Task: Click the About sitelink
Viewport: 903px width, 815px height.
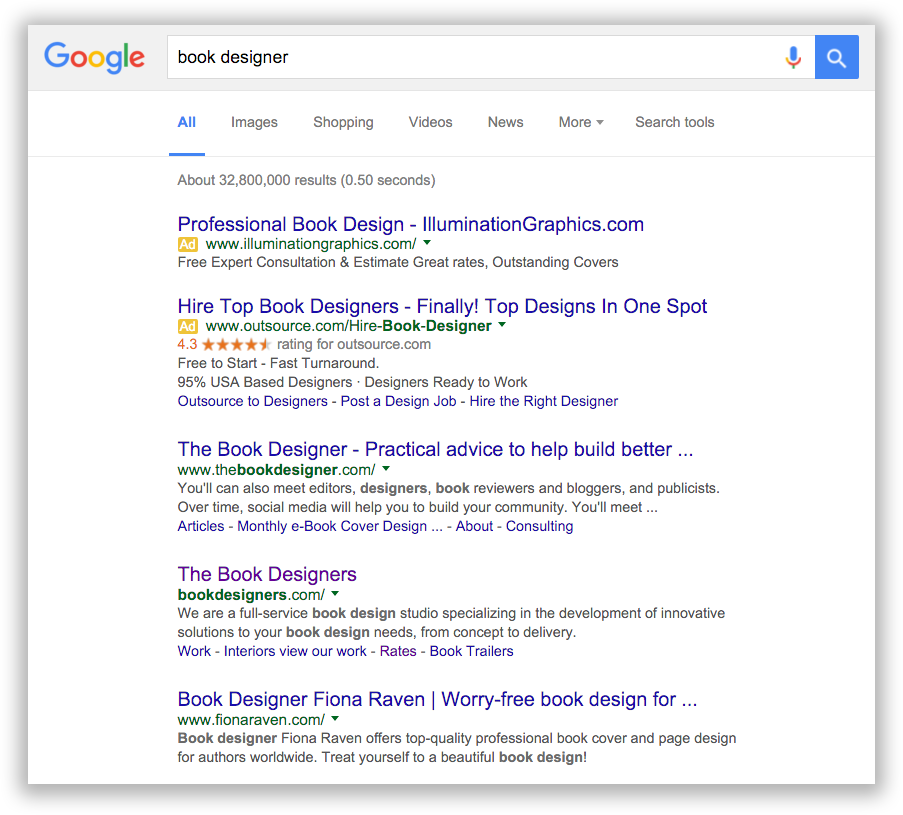Action: 474,526
